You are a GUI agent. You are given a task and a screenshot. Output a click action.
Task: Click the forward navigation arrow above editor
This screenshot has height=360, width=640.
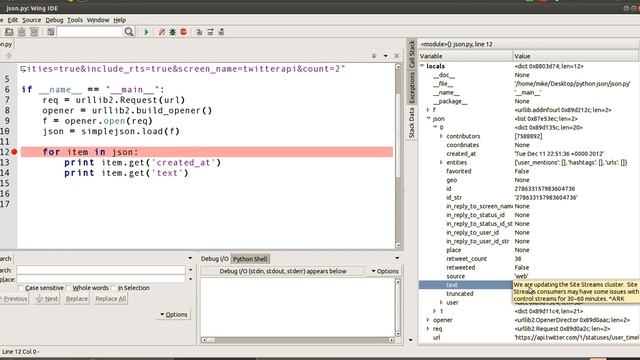[8, 56]
